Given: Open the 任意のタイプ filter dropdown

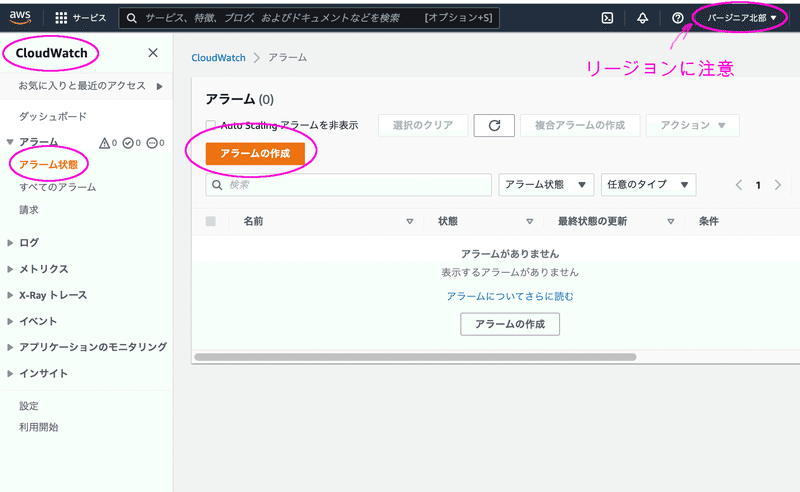Looking at the screenshot, I should point(648,185).
